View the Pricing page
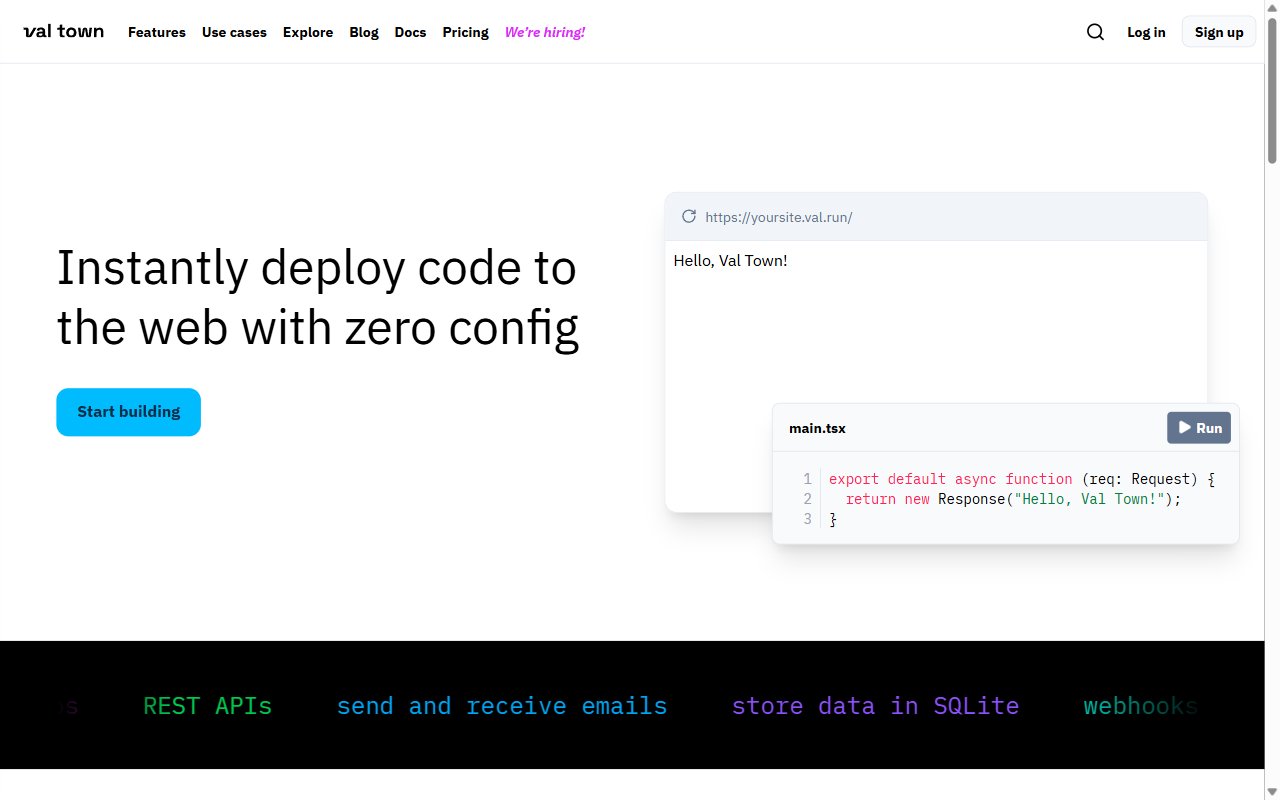 (x=466, y=32)
